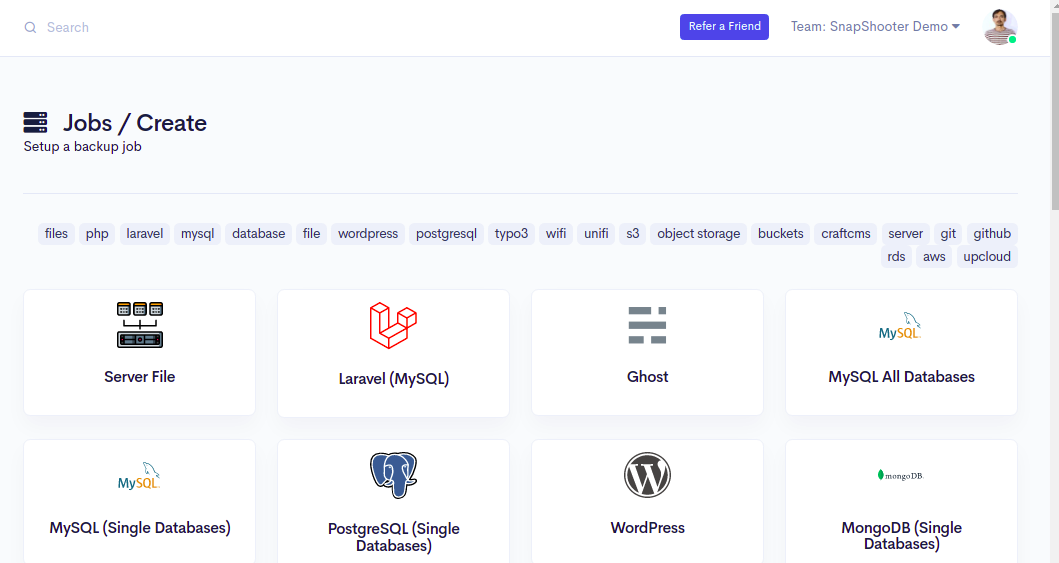The image size is (1059, 563).
Task: Open the Ghost job label
Action: (647, 377)
